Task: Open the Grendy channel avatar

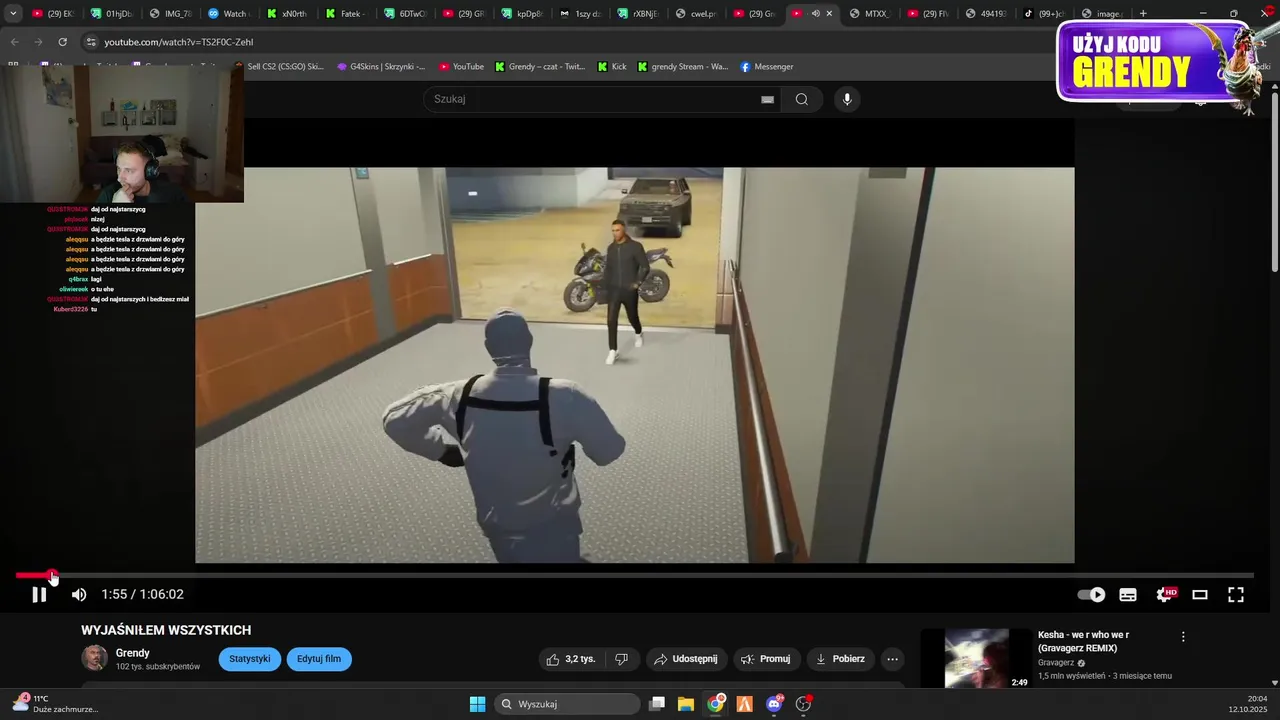Action: (x=94, y=658)
